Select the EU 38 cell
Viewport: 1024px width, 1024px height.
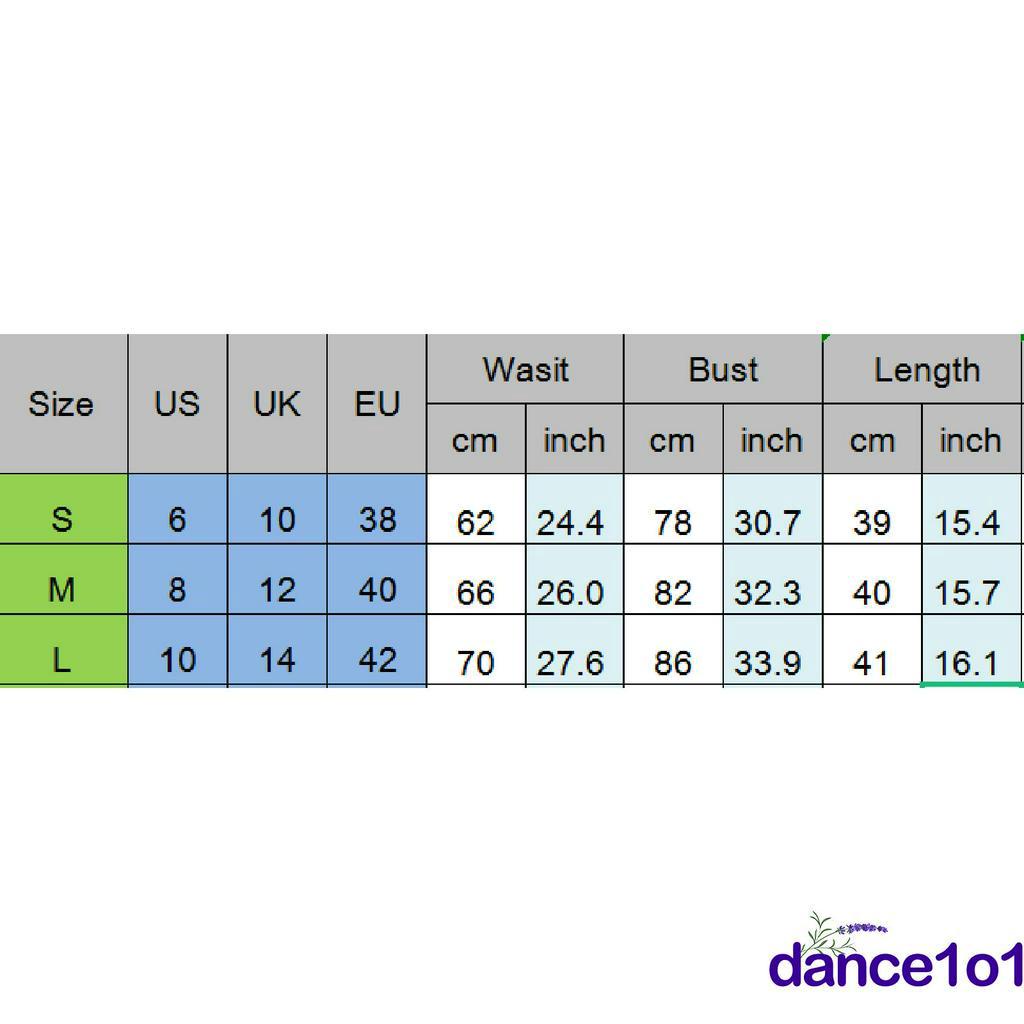377,519
